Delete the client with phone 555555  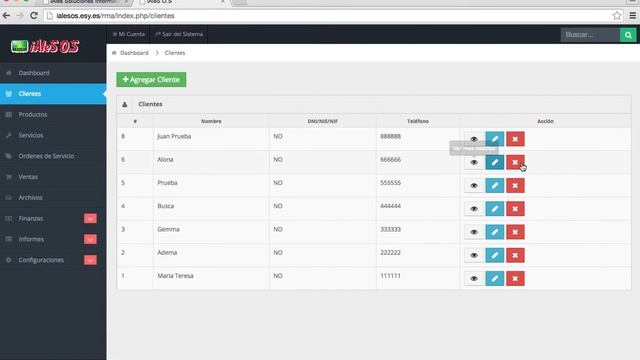click(x=515, y=186)
